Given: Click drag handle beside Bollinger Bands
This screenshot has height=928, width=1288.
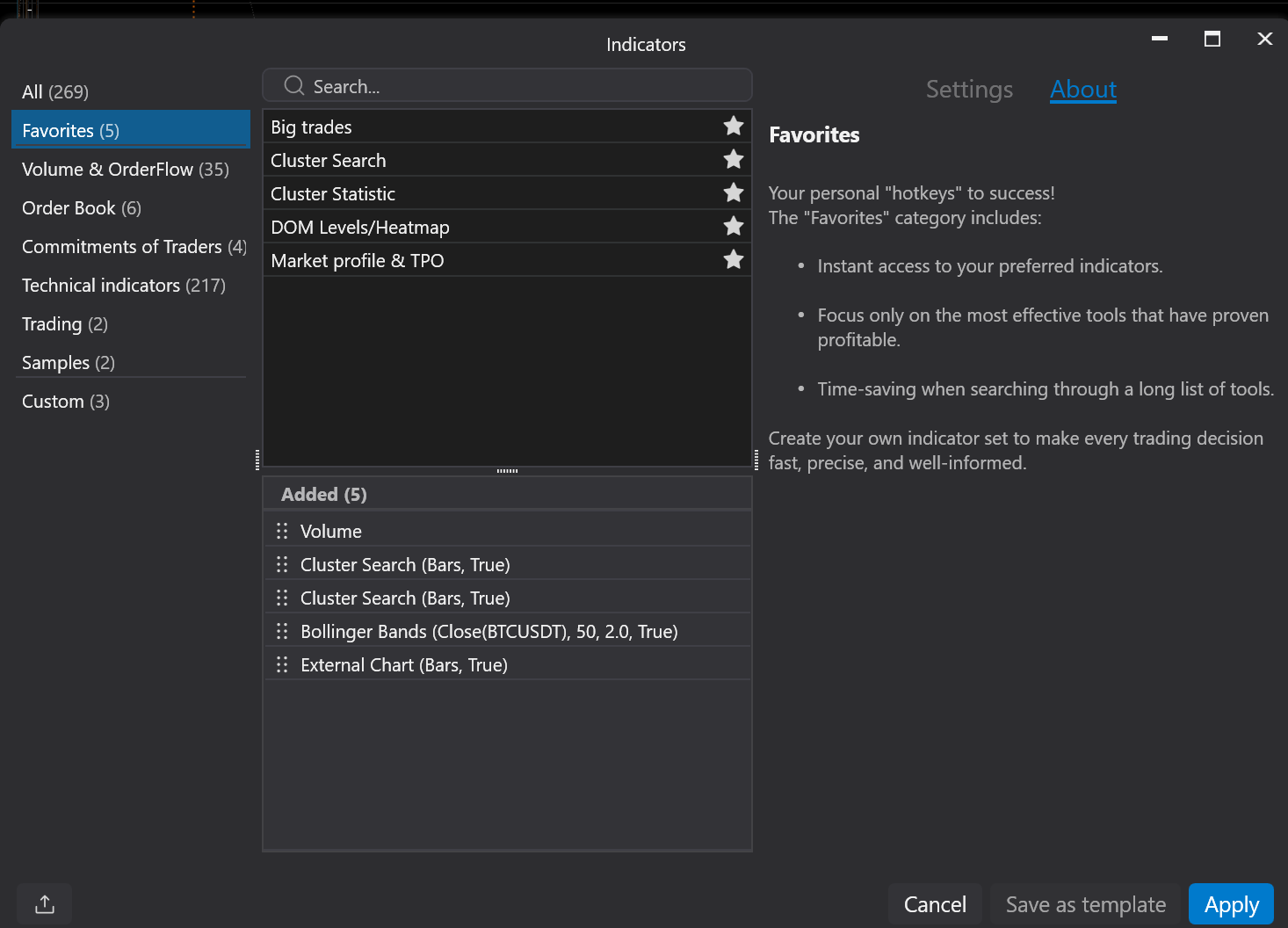Looking at the screenshot, I should point(282,631).
